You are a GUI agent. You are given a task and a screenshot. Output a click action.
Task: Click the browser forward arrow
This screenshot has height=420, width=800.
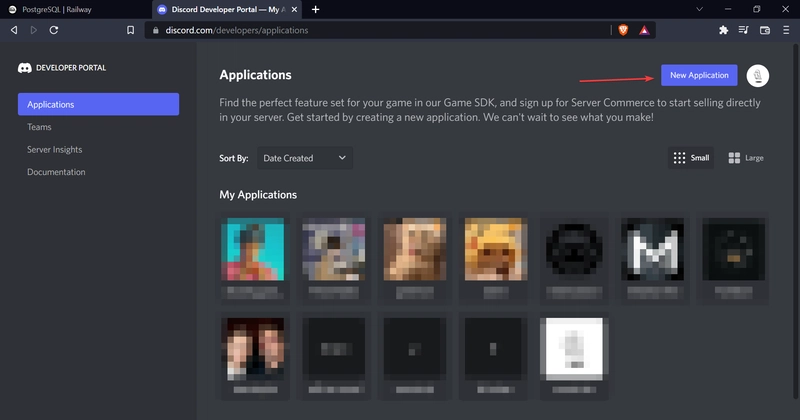click(34, 30)
